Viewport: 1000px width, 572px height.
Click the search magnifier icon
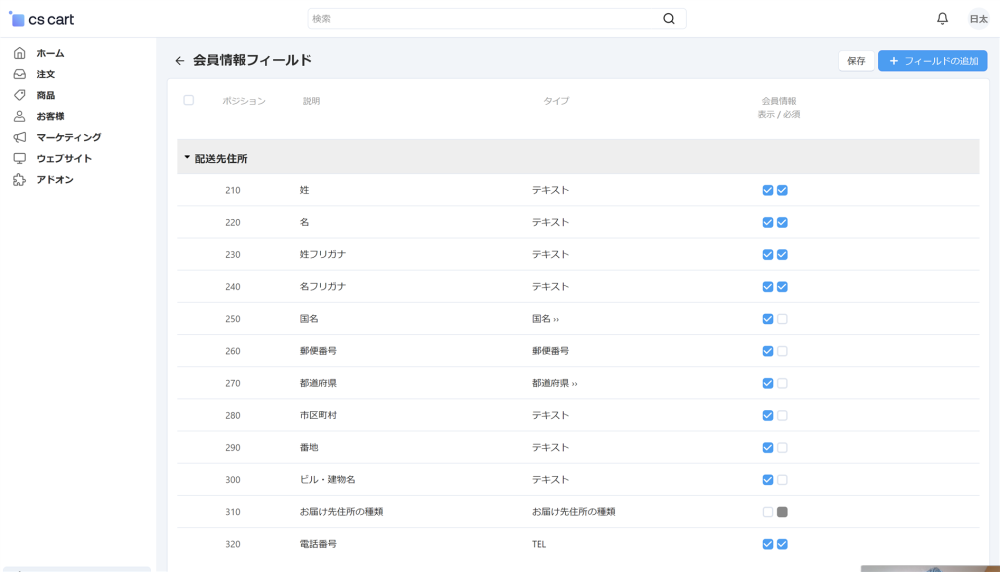click(x=669, y=19)
